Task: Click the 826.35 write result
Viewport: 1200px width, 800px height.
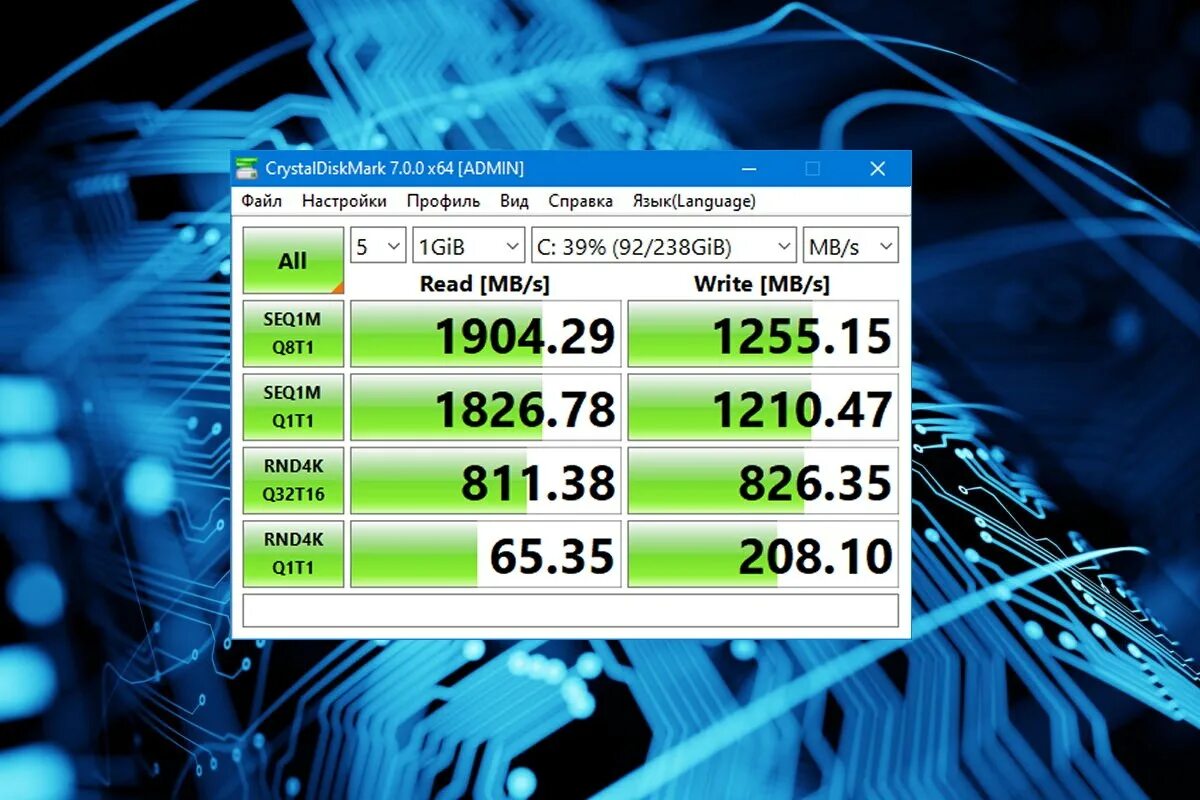Action: [x=763, y=480]
